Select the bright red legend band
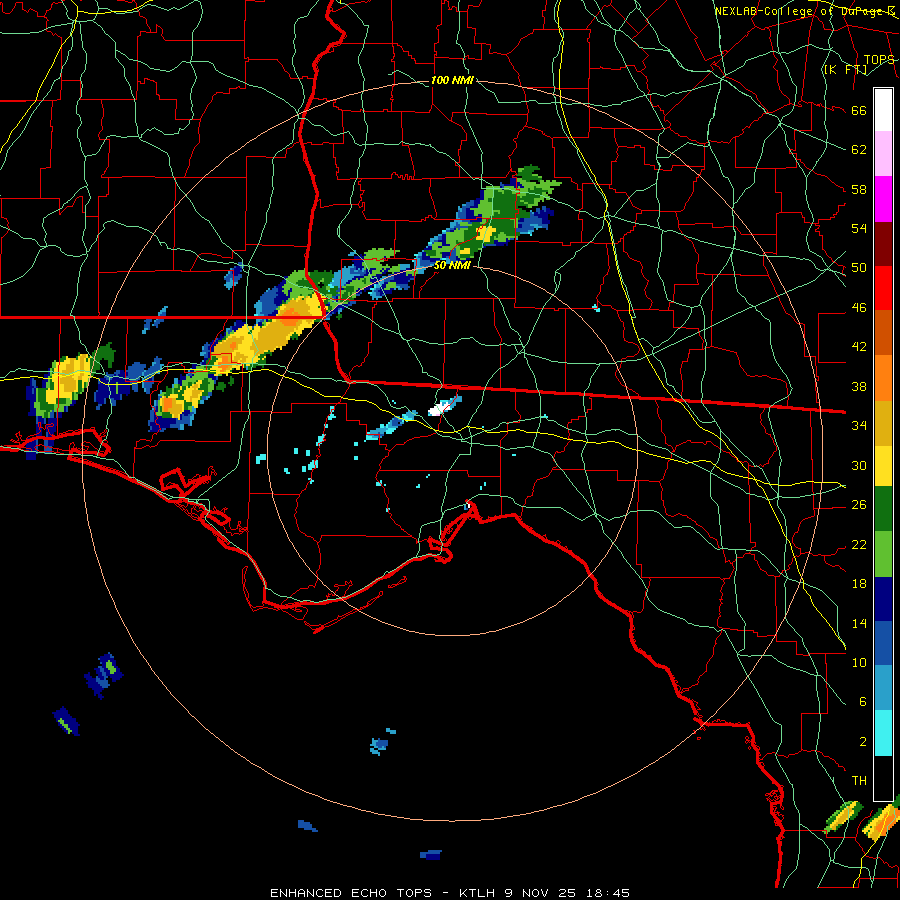This screenshot has width=900, height=900. point(883,288)
